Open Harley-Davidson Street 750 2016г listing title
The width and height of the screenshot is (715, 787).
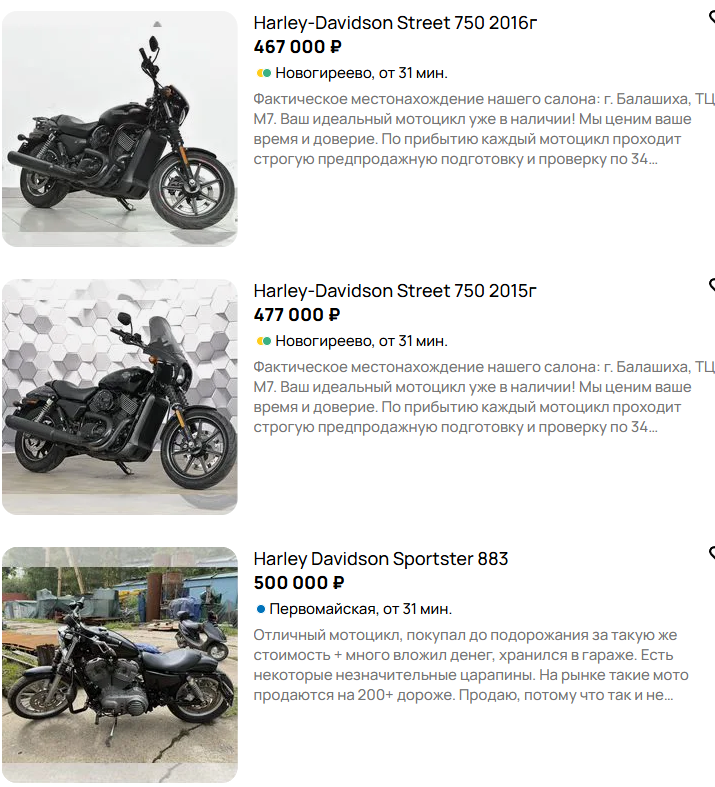[x=395, y=23]
